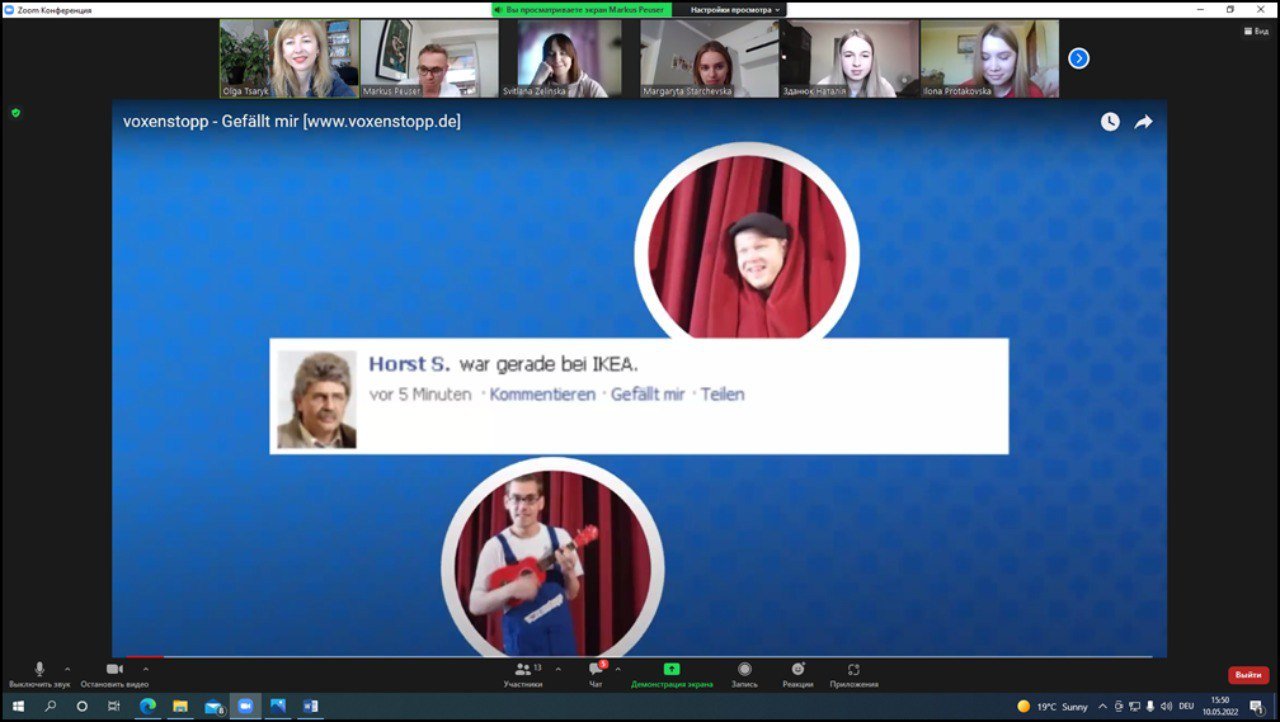Open video title voxenstopp - Gefällt mir

click(x=292, y=122)
